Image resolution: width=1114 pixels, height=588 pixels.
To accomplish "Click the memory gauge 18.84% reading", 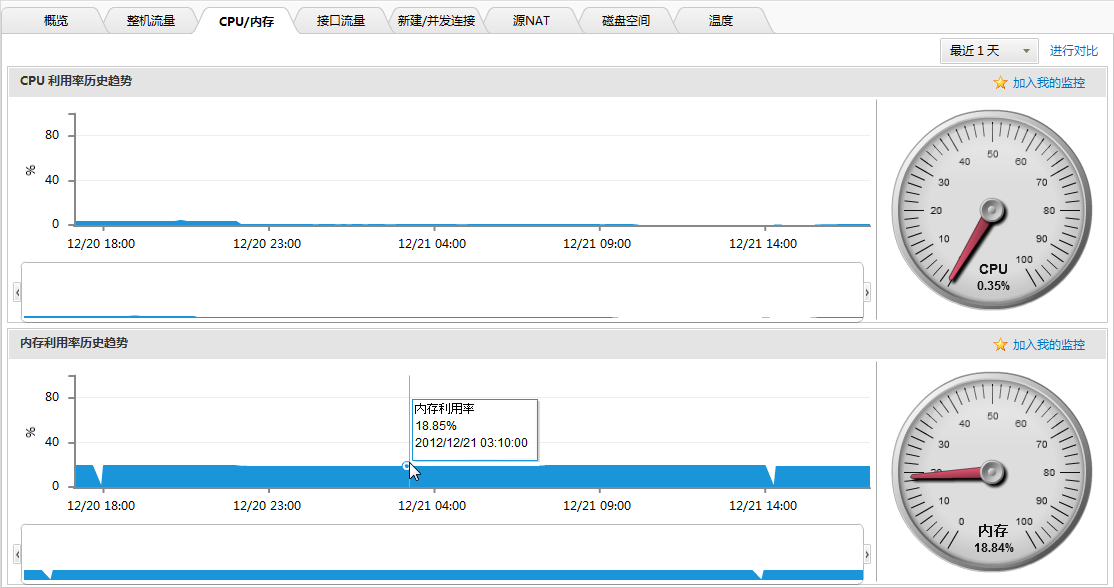I will [993, 548].
